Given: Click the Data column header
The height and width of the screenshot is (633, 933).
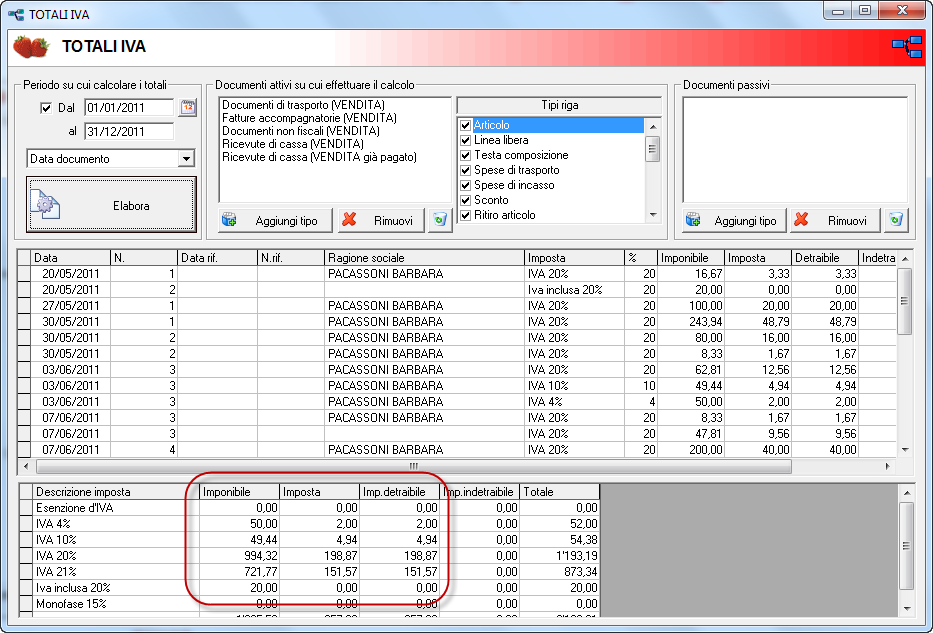Looking at the screenshot, I should [x=70, y=258].
